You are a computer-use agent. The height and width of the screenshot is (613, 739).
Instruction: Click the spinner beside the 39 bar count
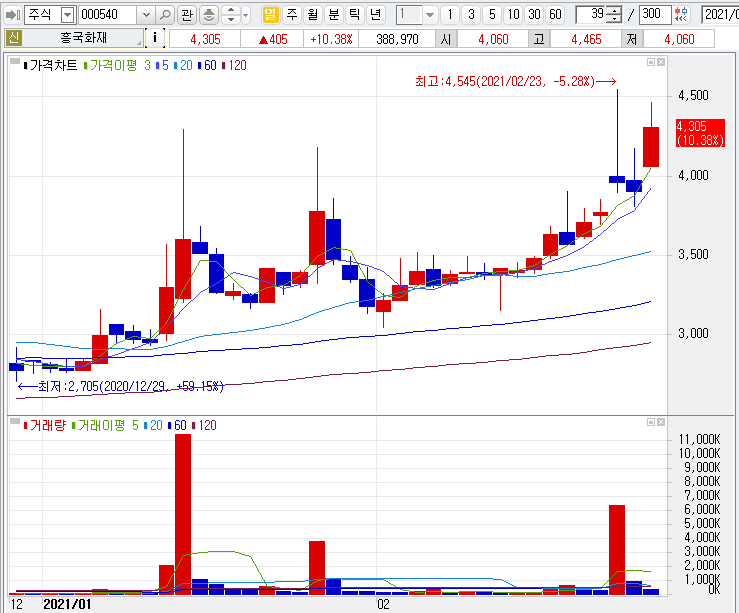[x=613, y=15]
